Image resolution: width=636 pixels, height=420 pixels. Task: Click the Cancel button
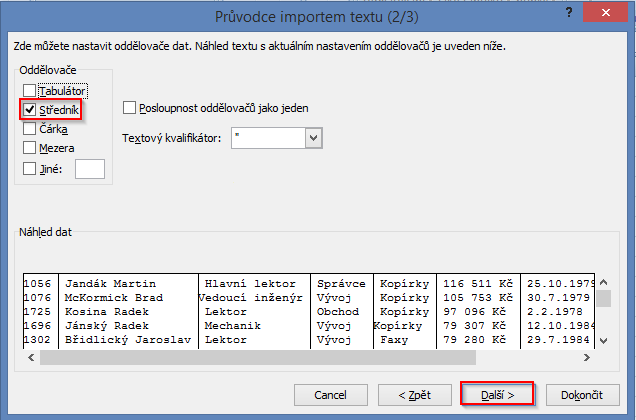pos(331,395)
